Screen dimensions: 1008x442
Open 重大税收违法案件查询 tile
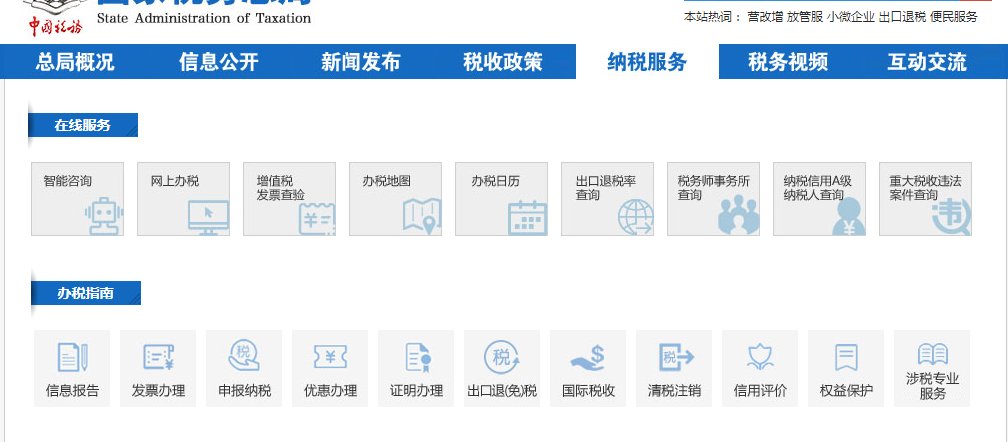click(x=926, y=199)
